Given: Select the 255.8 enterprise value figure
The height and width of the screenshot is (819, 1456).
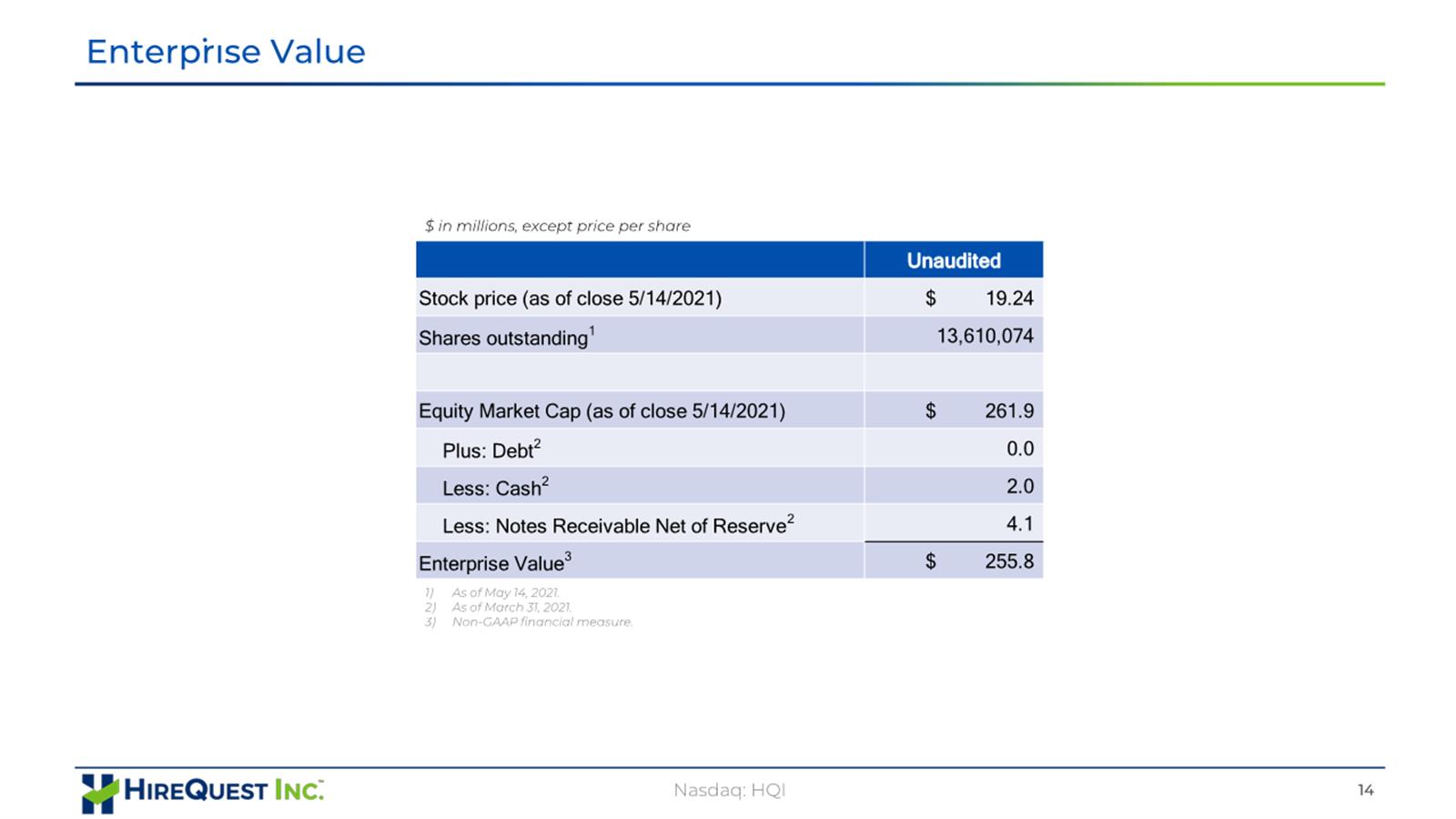Looking at the screenshot, I should 1009,561.
